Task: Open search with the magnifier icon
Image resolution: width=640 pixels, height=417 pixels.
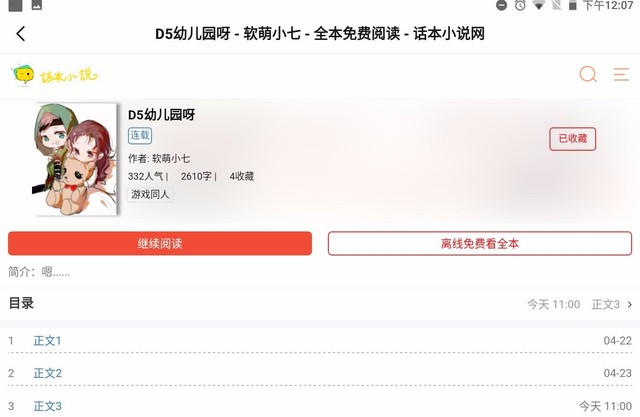Action: coord(588,75)
